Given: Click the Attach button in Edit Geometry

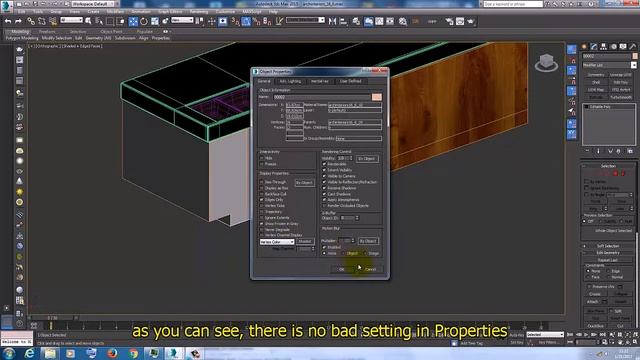Looking at the screenshot, I should click(x=592, y=302).
